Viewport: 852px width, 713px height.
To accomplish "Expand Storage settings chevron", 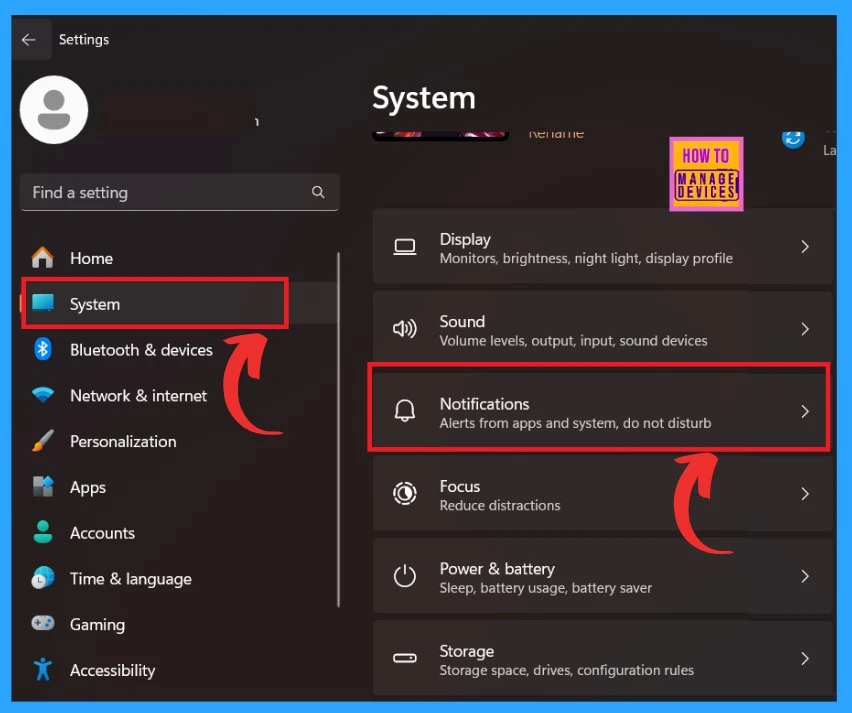I will pyautogui.click(x=805, y=659).
